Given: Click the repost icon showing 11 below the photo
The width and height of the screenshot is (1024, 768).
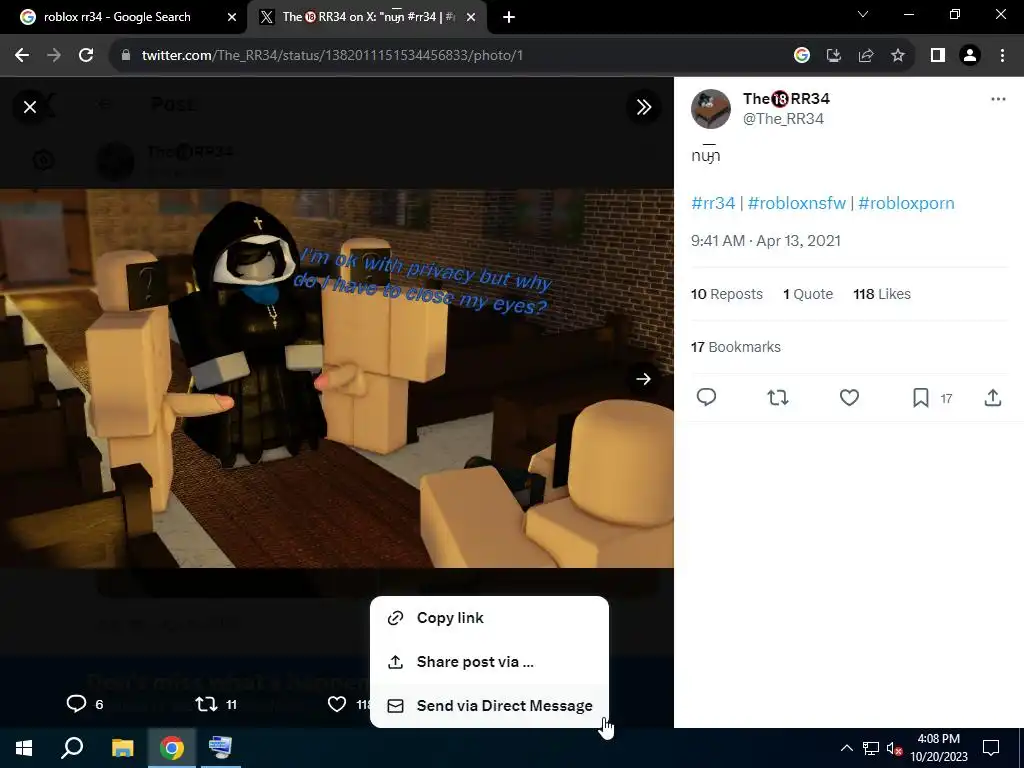Looking at the screenshot, I should click(x=206, y=704).
